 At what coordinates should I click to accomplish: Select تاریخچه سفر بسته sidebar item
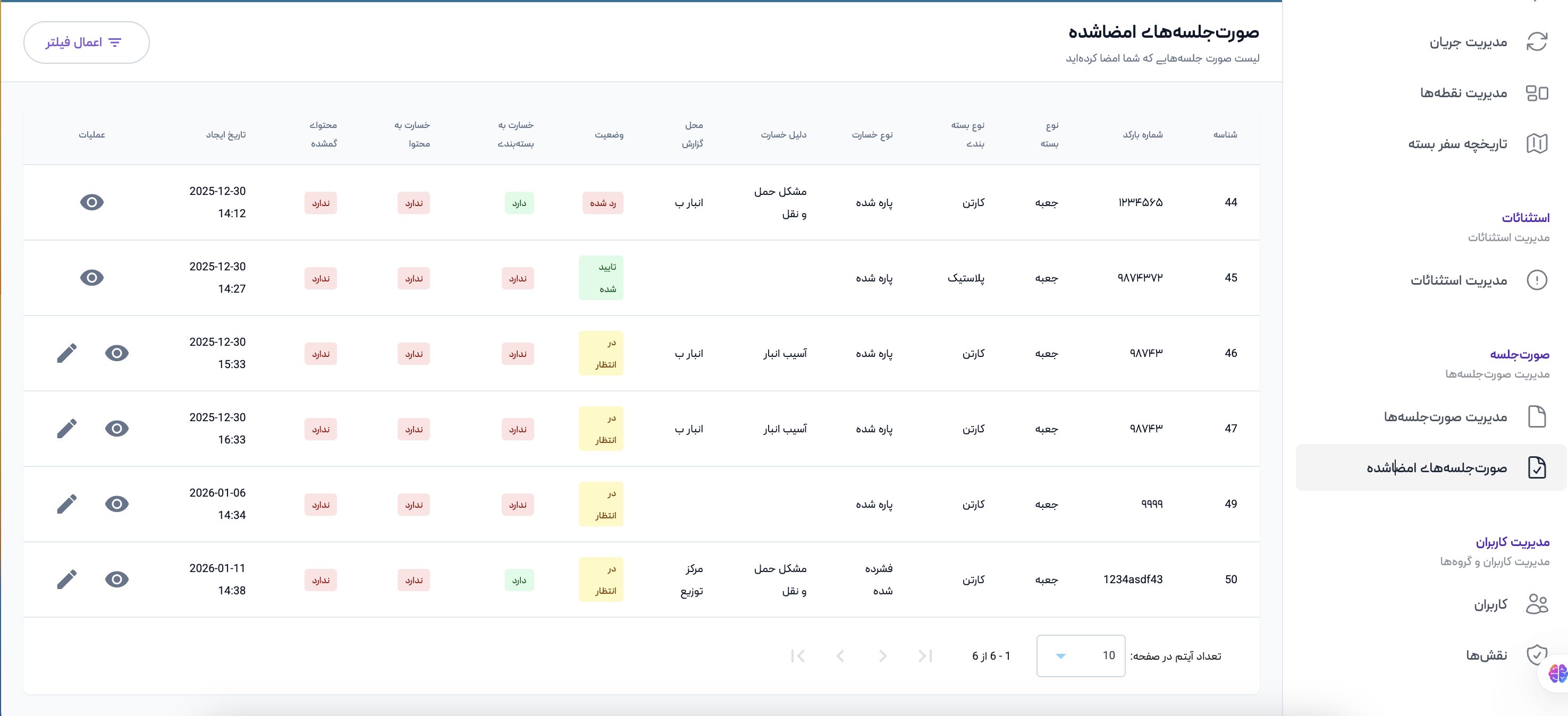click(x=1457, y=143)
